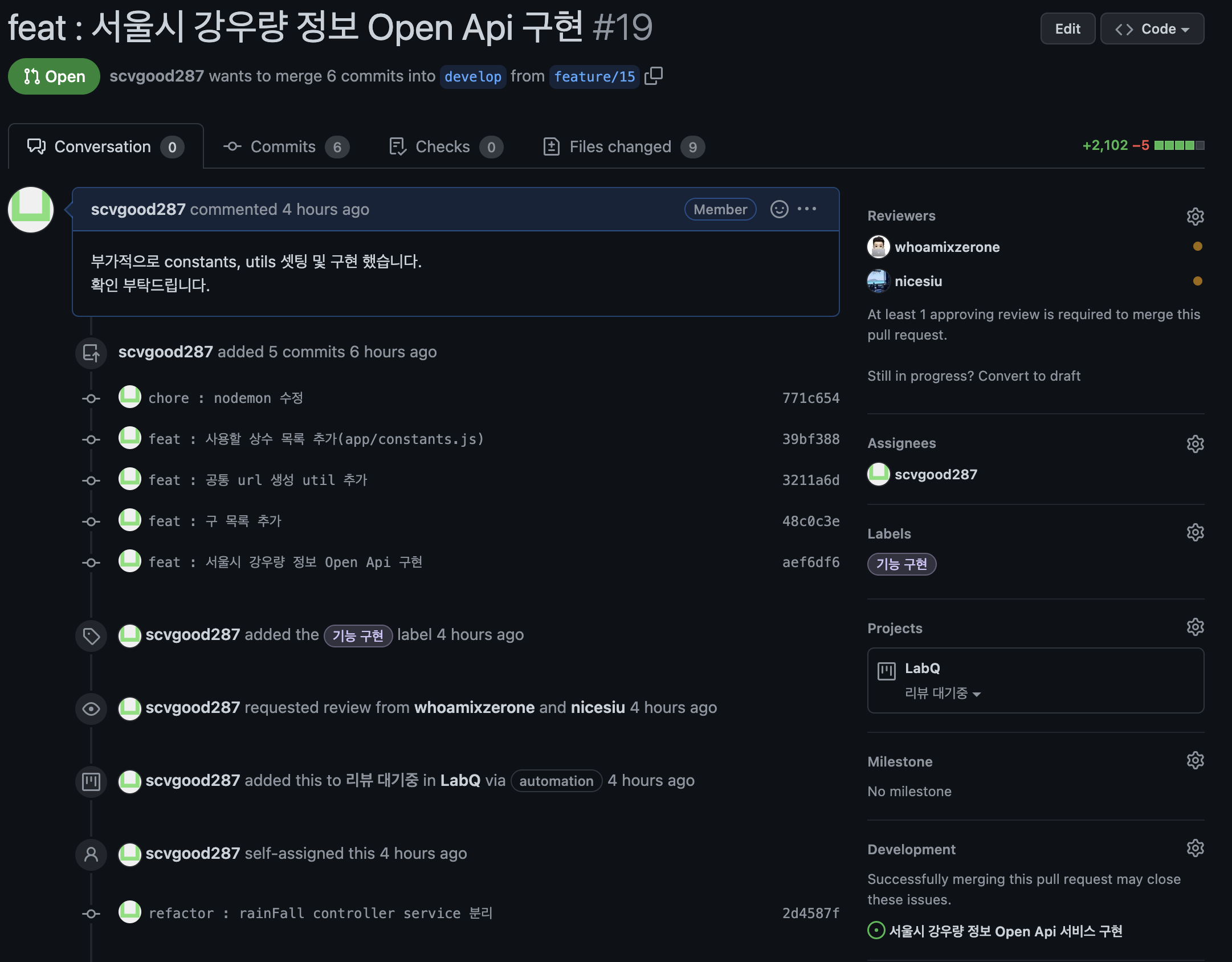Viewport: 1232px width, 962px height.
Task: Open the 'feat : 공통 url 생성 util 추가' commit
Action: pyautogui.click(x=258, y=480)
